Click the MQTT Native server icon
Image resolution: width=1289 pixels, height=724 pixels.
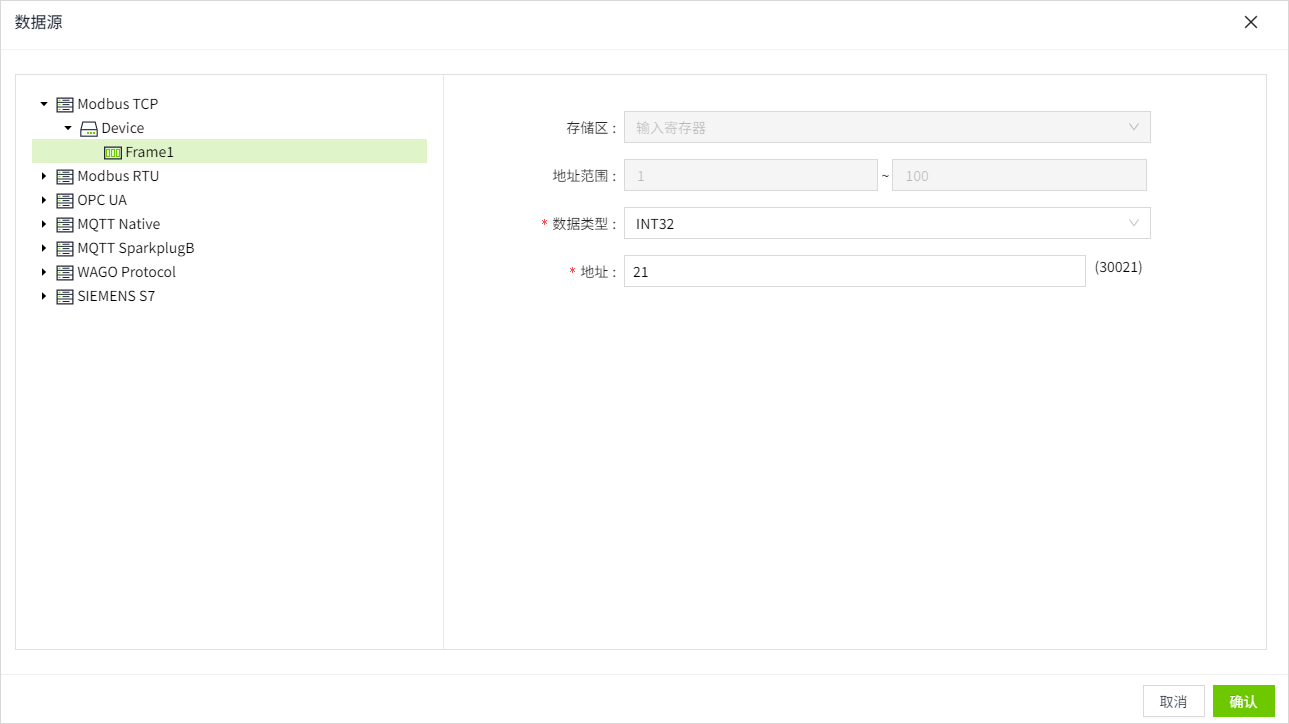click(65, 224)
